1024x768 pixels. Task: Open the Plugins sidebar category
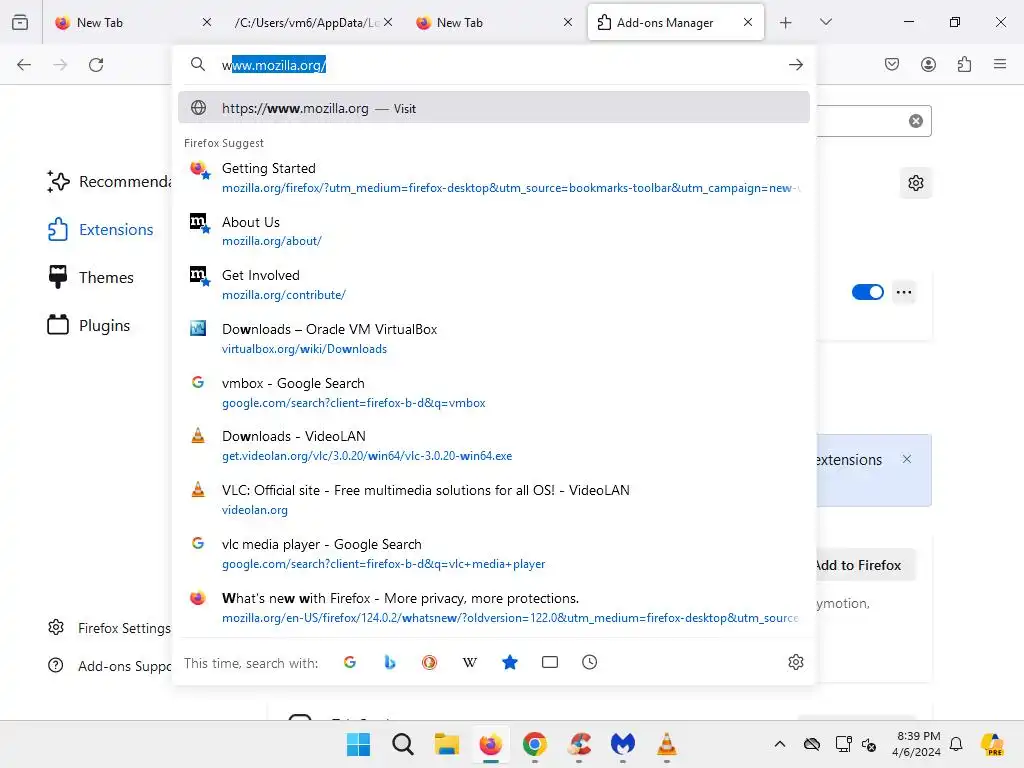tap(89, 325)
